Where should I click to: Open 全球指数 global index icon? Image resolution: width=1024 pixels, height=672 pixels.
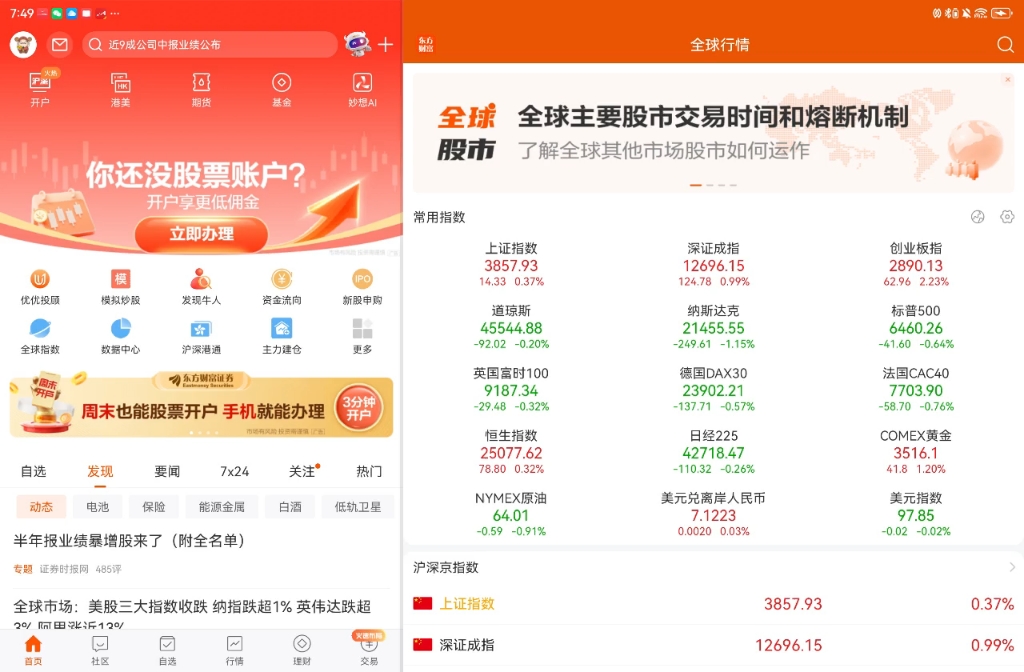point(40,336)
